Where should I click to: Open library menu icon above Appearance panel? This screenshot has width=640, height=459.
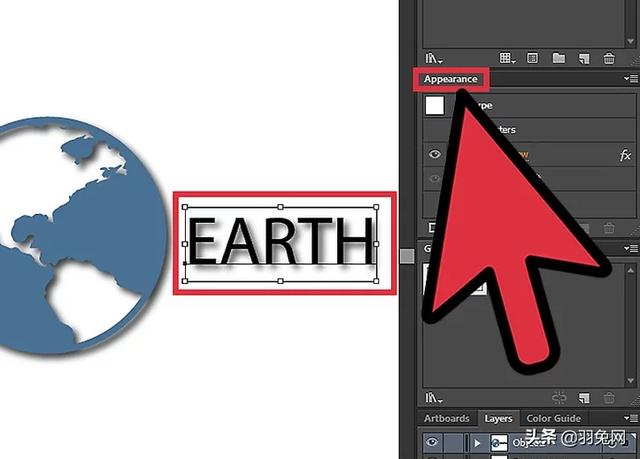coord(433,59)
